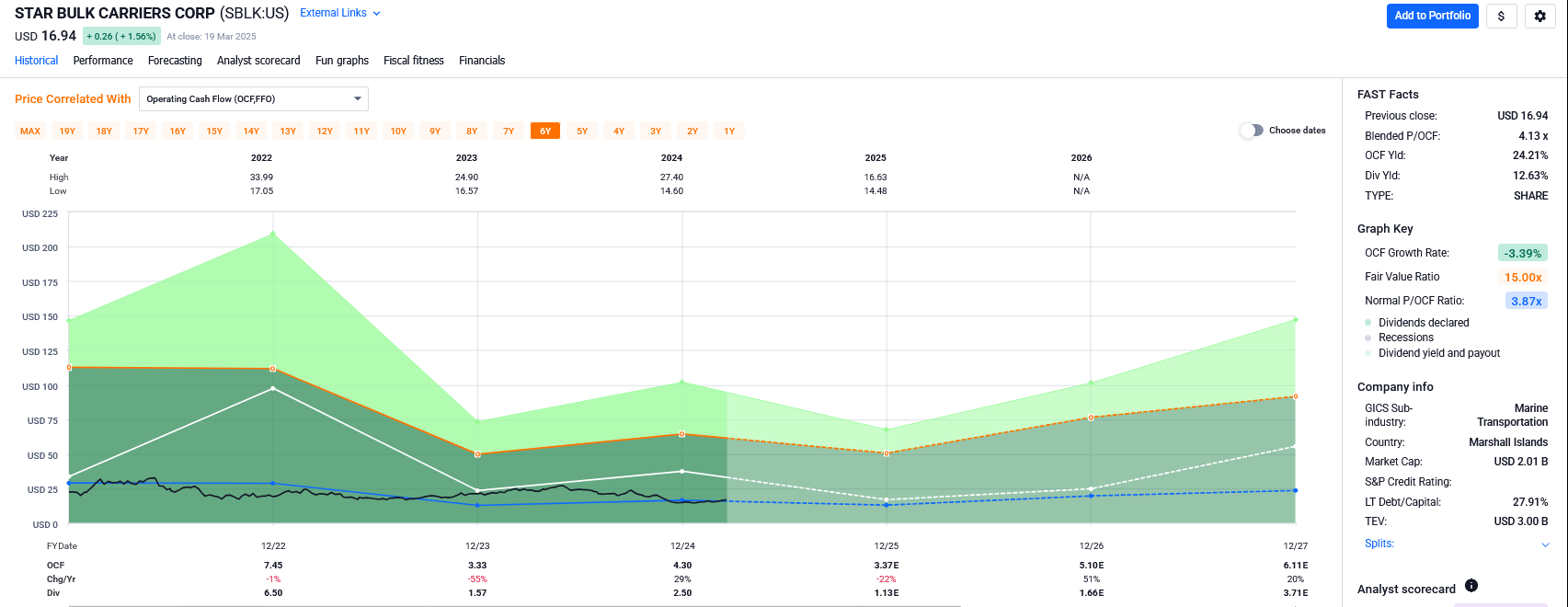
Task: Expand the External Links menu
Action: 339,13
